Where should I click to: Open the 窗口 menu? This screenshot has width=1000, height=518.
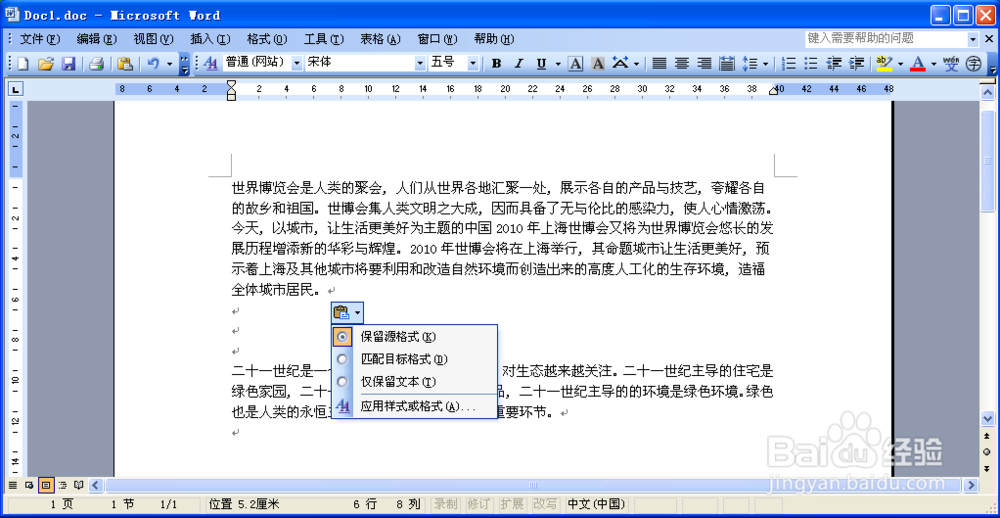point(438,39)
